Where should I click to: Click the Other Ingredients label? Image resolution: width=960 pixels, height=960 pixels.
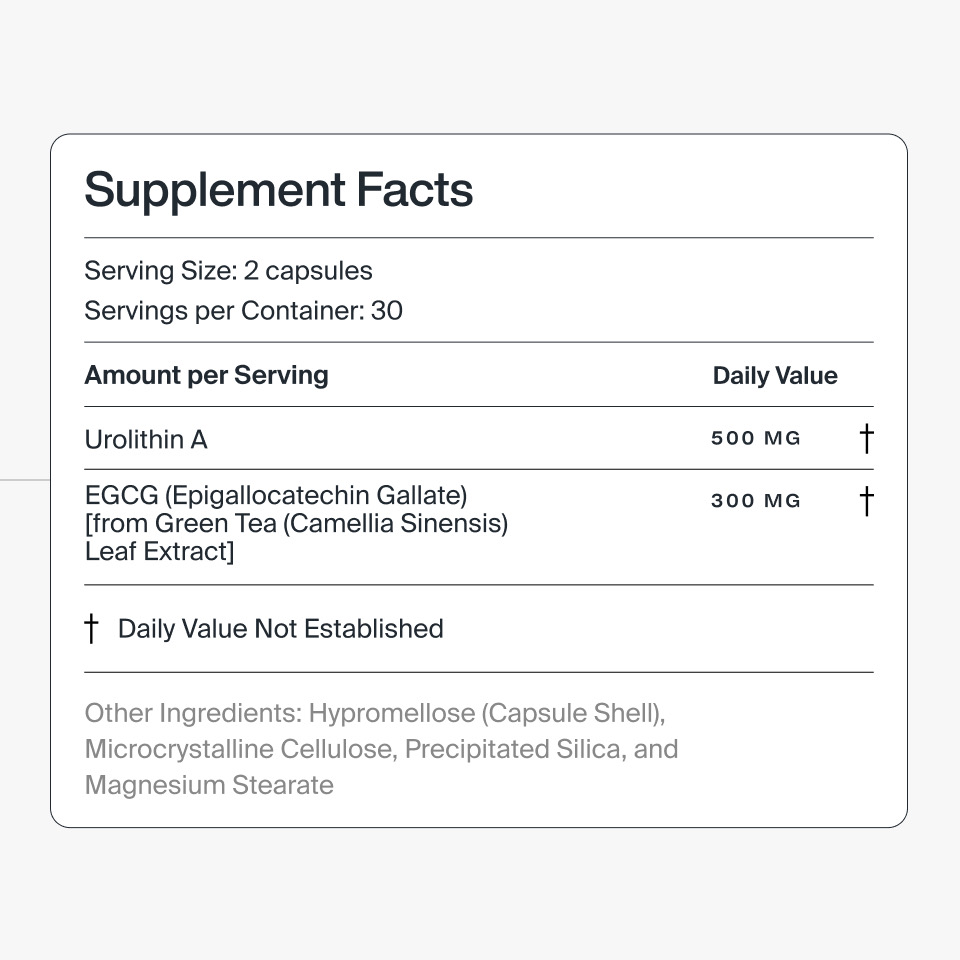click(193, 713)
